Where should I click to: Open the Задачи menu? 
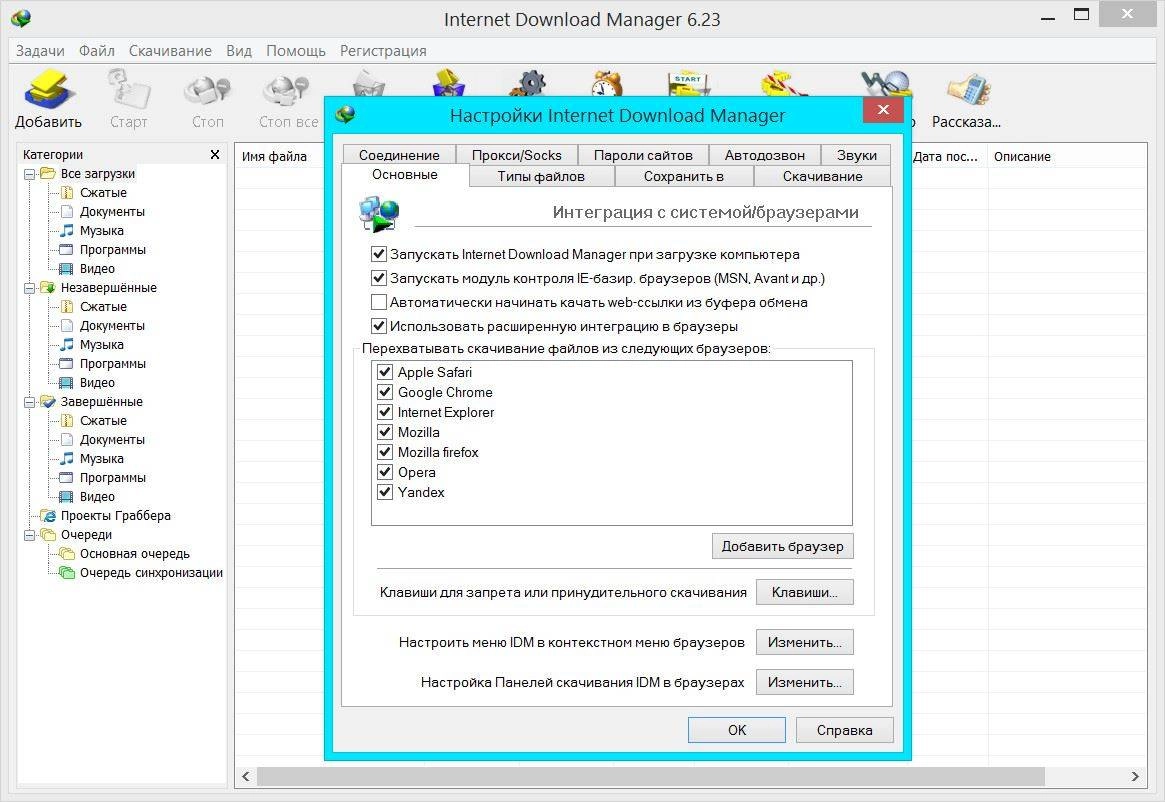coord(40,51)
